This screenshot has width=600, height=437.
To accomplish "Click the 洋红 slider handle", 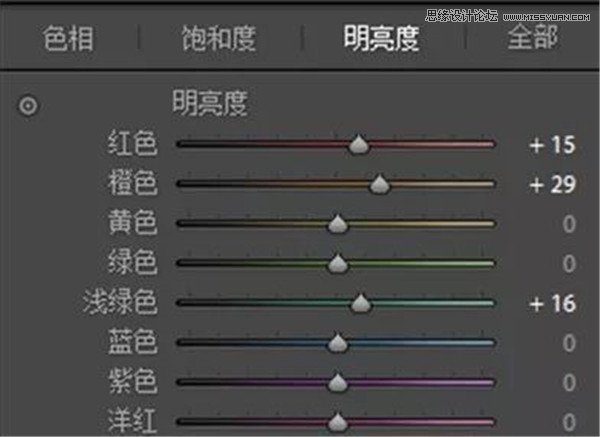I will 338,421.
